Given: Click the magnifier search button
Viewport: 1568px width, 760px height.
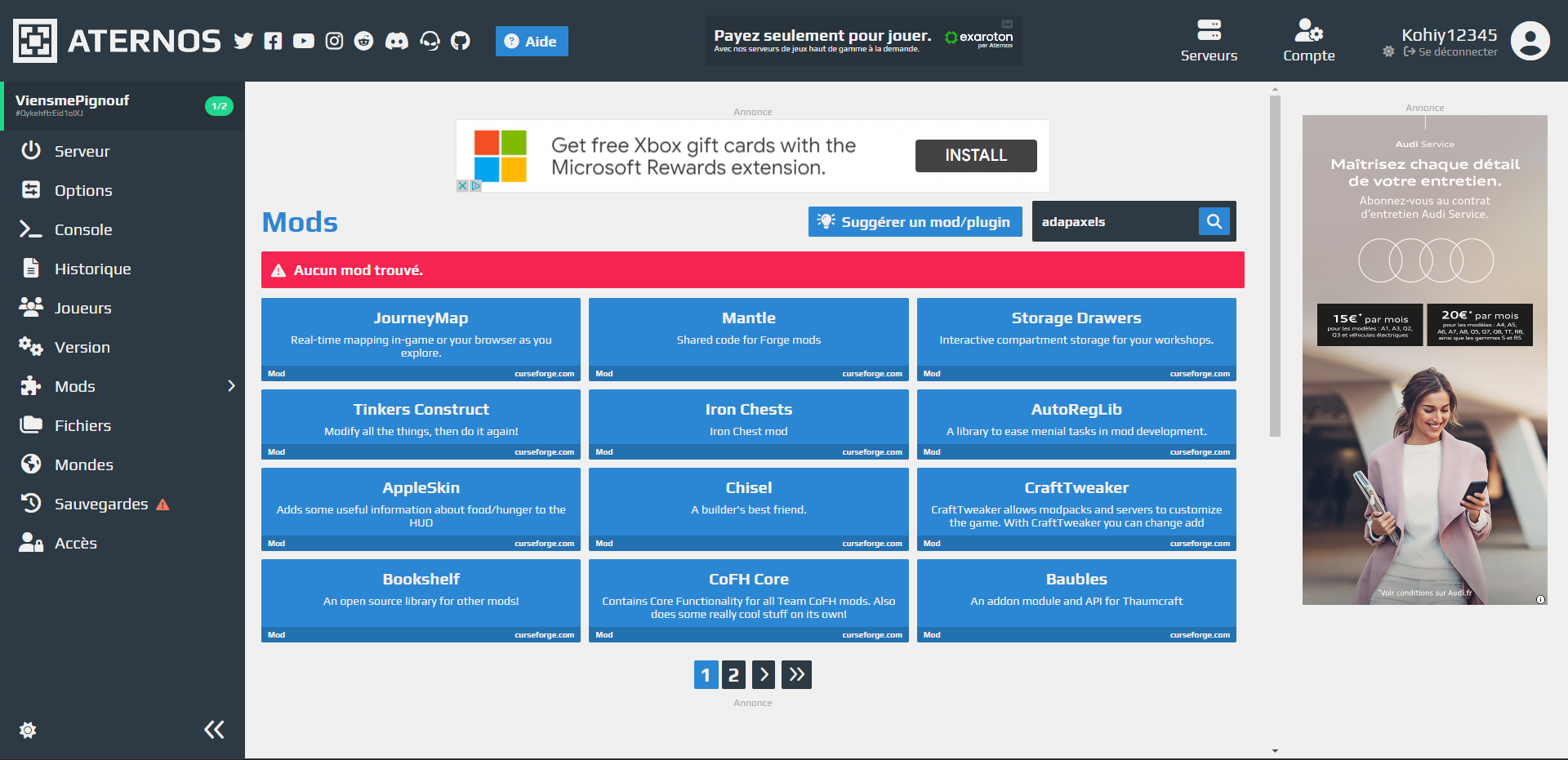Looking at the screenshot, I should coord(1214,221).
